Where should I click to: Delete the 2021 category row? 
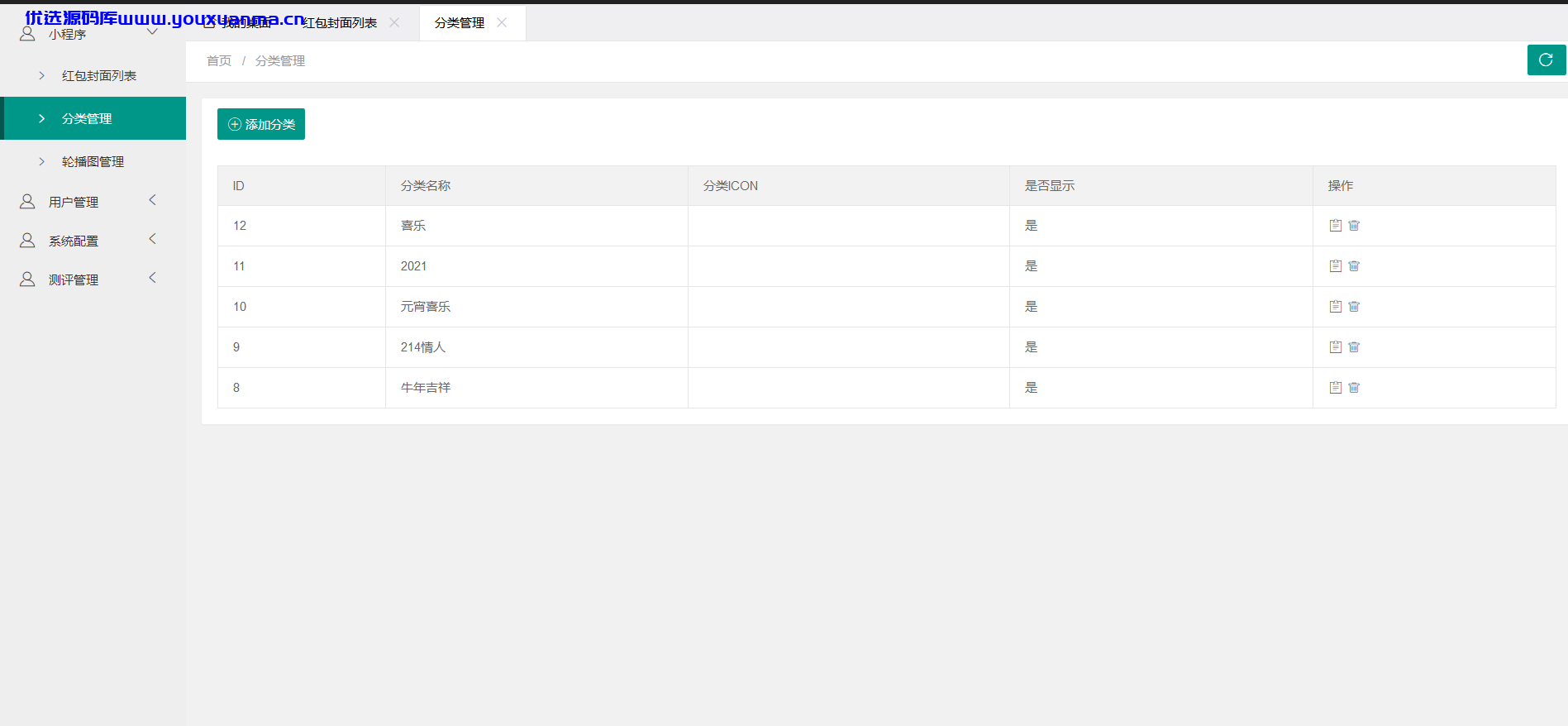point(1354,265)
